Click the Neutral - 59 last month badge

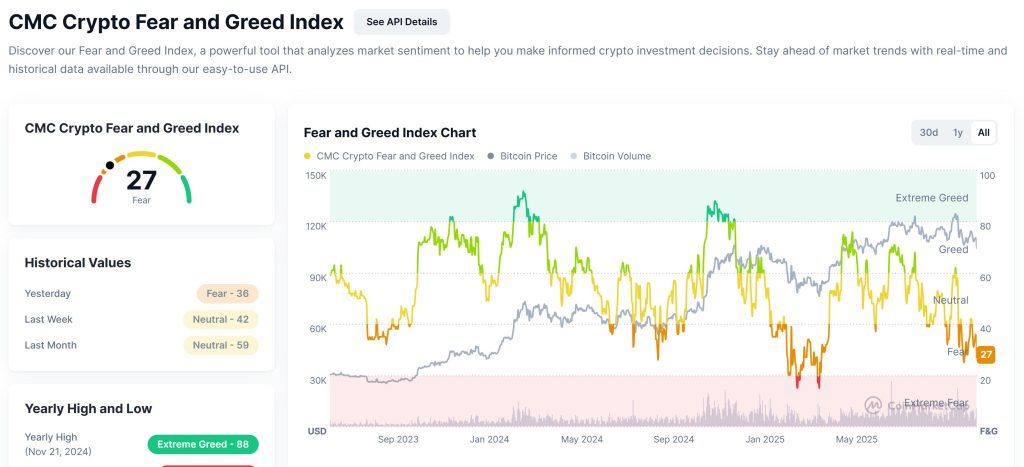pyautogui.click(x=221, y=346)
